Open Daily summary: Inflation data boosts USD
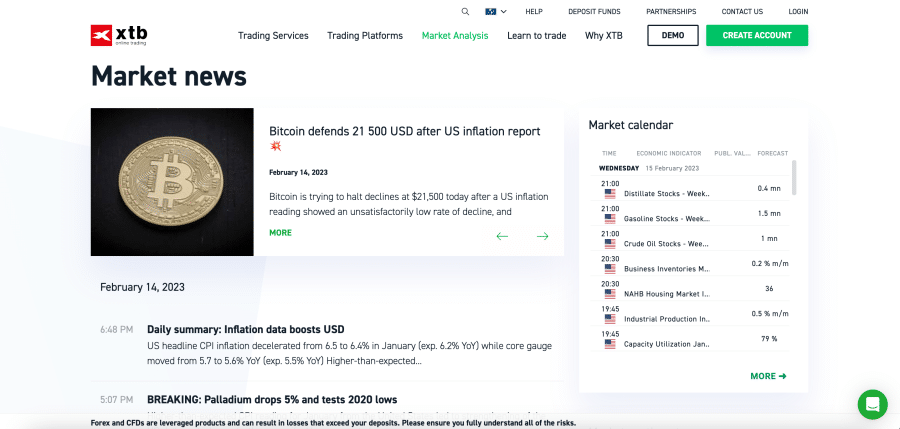The width and height of the screenshot is (900, 429). click(x=246, y=330)
